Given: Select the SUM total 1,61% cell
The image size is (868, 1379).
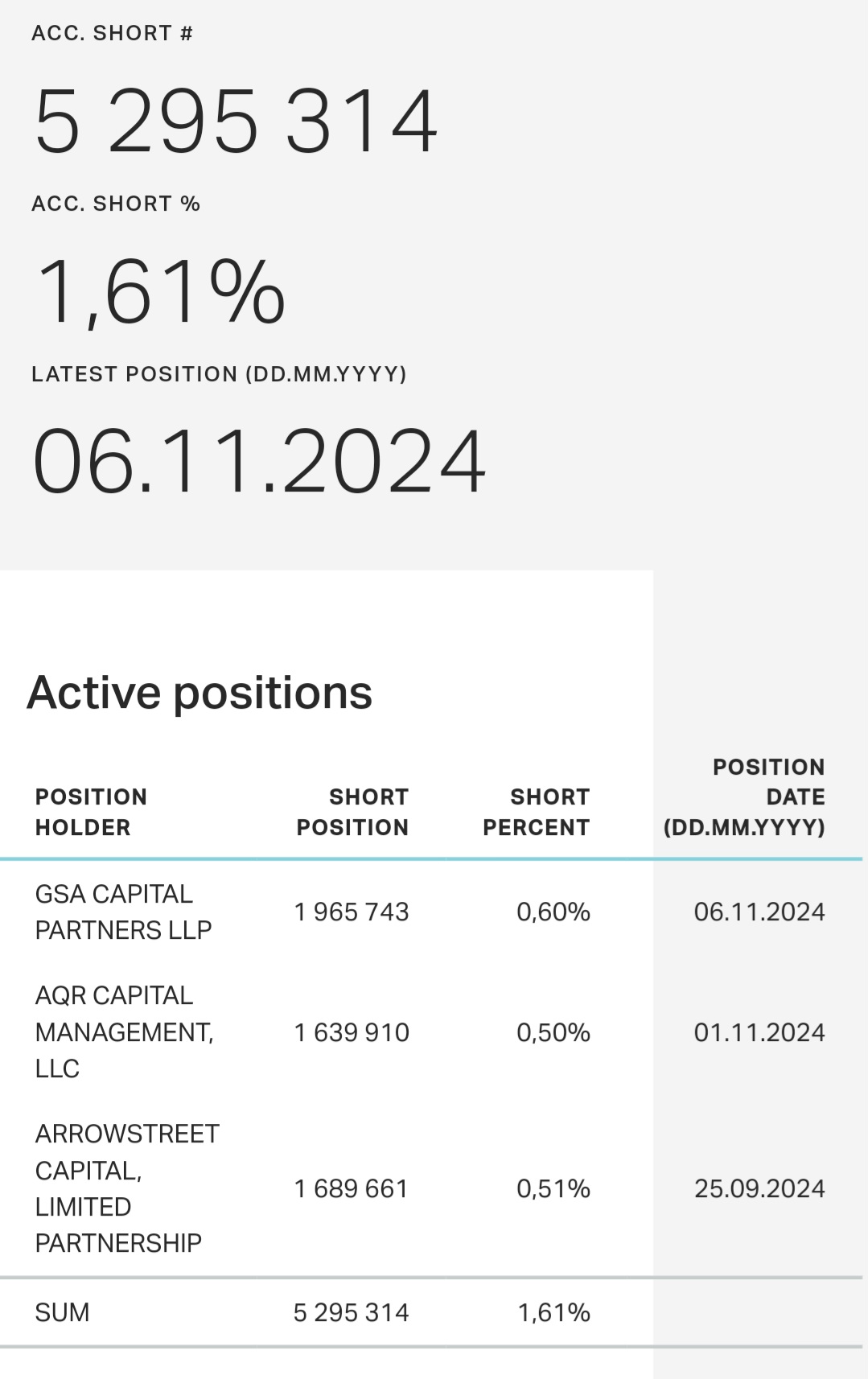Looking at the screenshot, I should (553, 1312).
